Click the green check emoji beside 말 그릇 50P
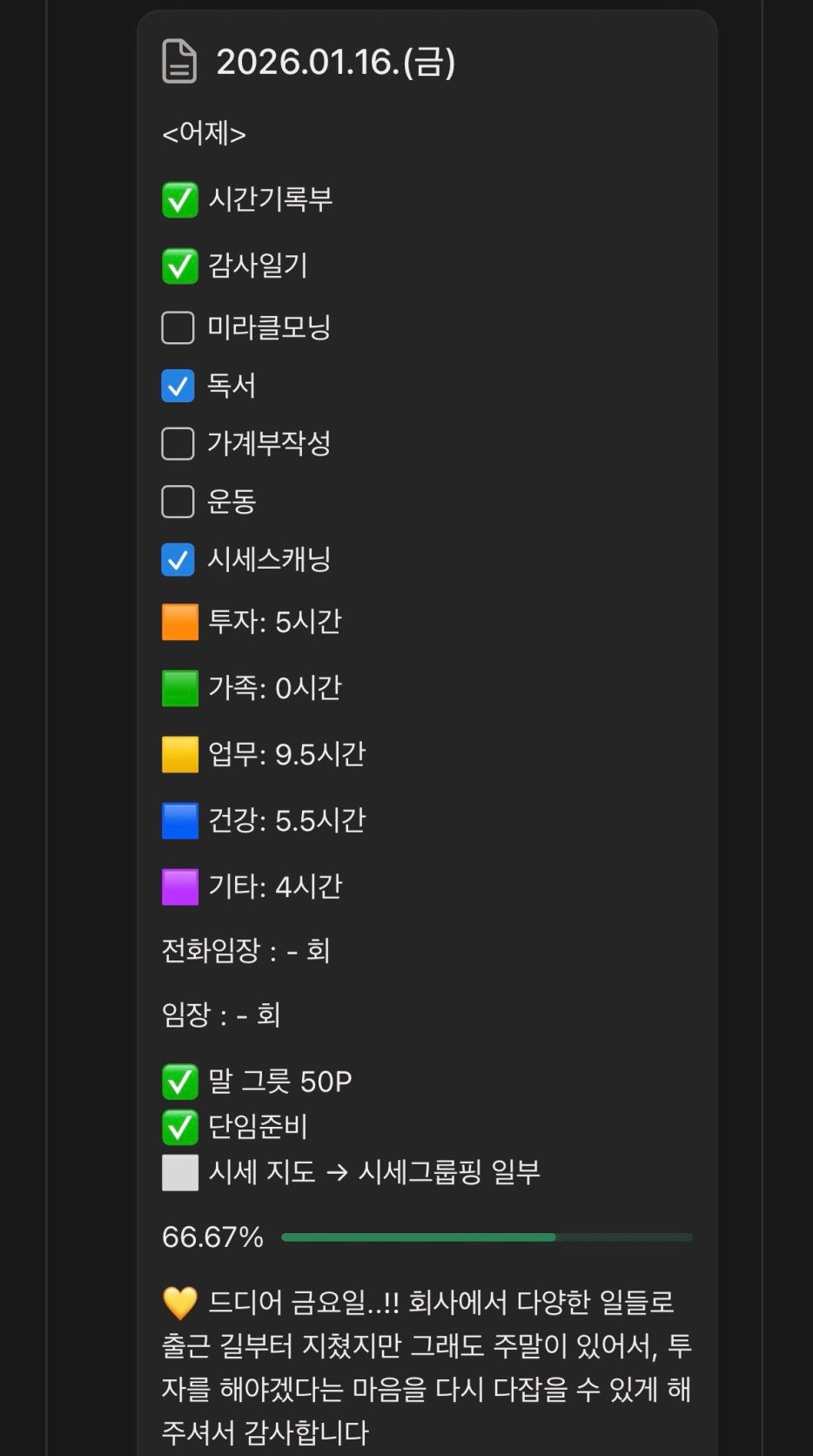 (x=180, y=1082)
